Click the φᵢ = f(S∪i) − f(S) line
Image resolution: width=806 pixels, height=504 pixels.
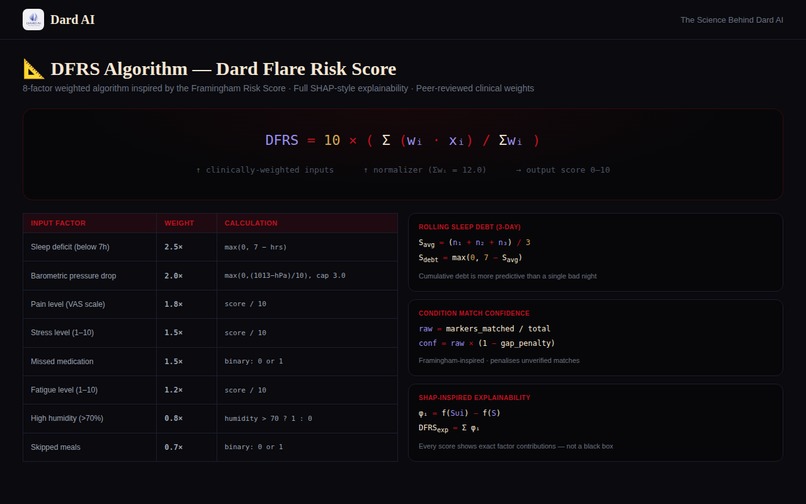coord(459,413)
